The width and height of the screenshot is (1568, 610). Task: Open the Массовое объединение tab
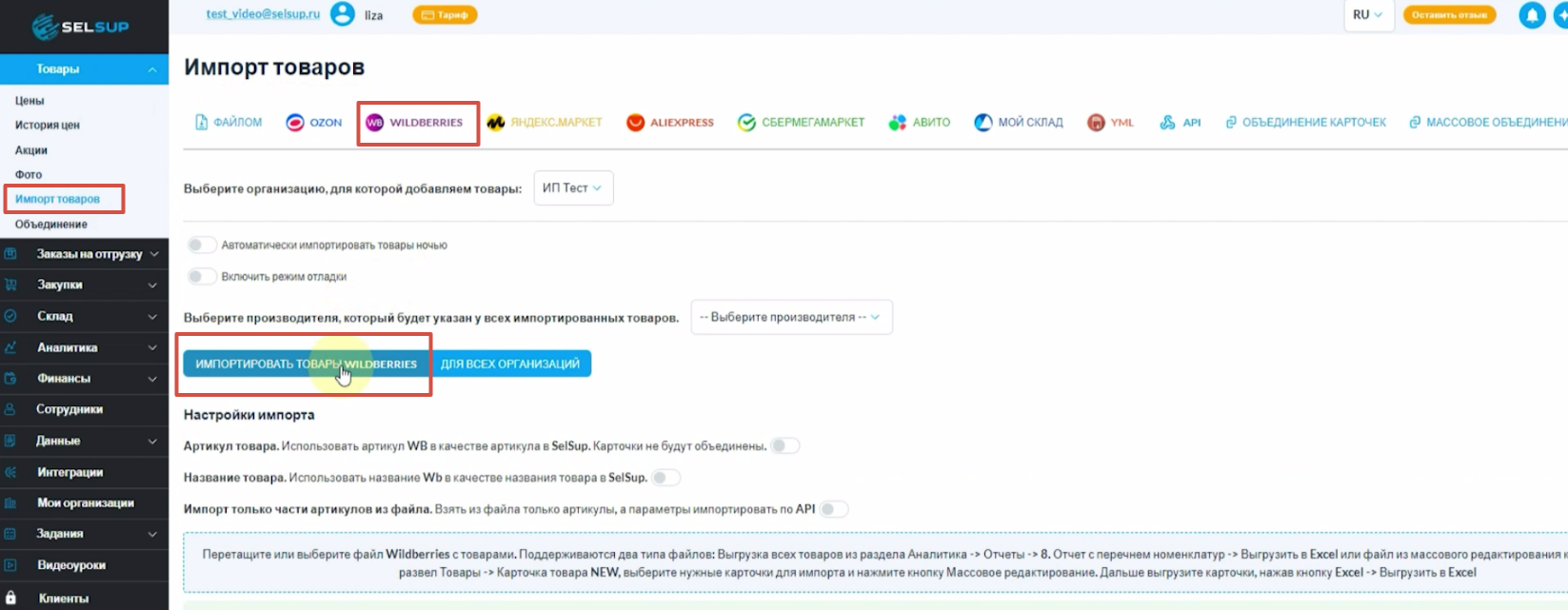click(1488, 123)
